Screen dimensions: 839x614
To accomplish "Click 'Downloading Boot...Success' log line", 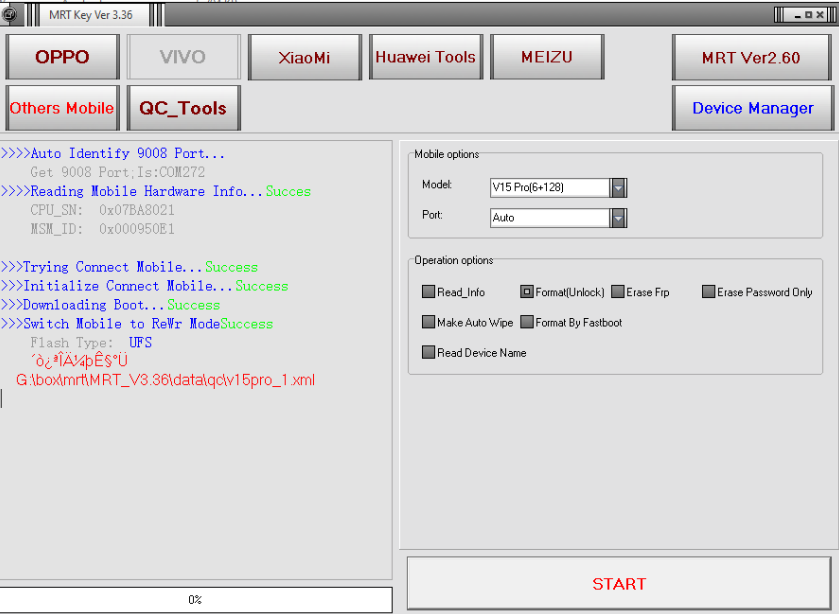I will pyautogui.click(x=110, y=305).
